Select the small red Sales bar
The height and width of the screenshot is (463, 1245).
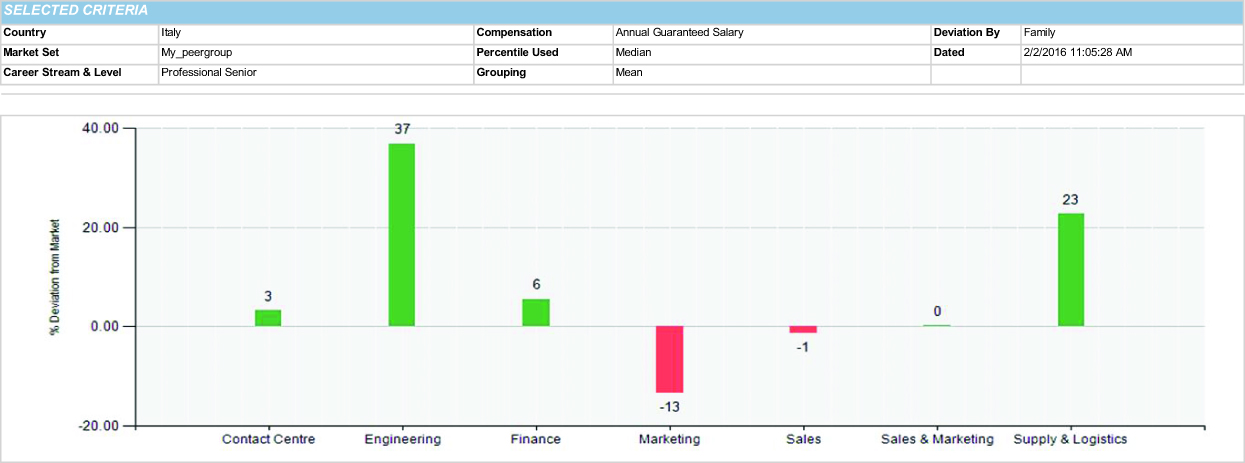click(x=803, y=329)
